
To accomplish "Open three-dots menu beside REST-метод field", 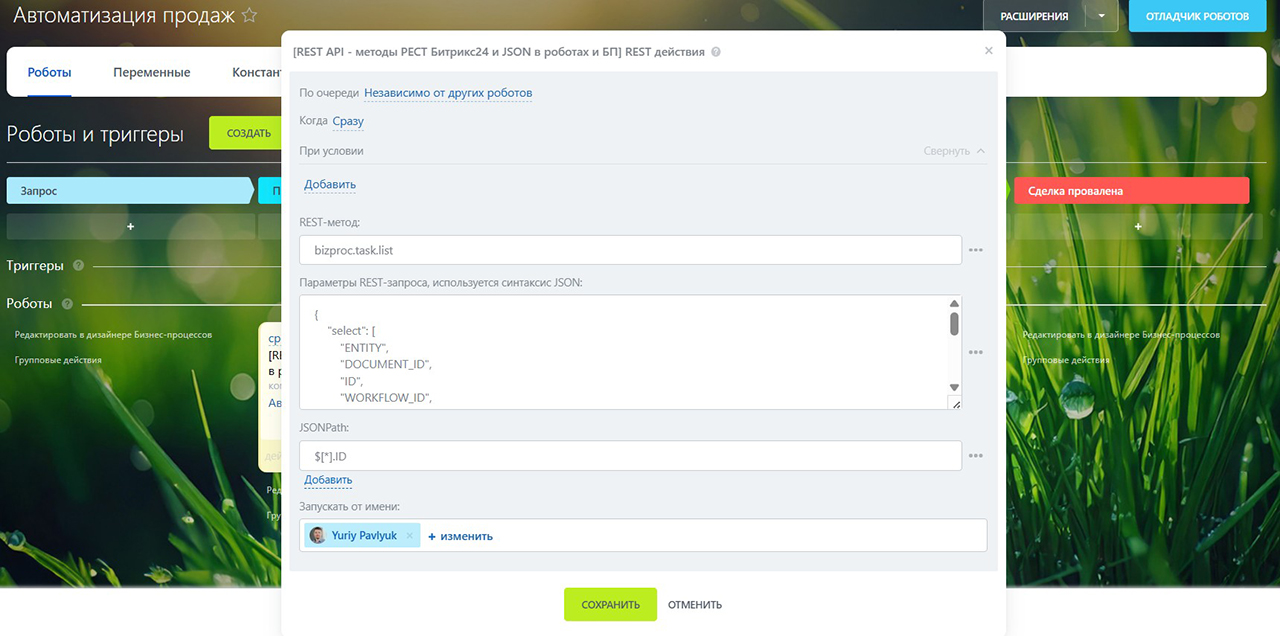I will click(x=976, y=250).
